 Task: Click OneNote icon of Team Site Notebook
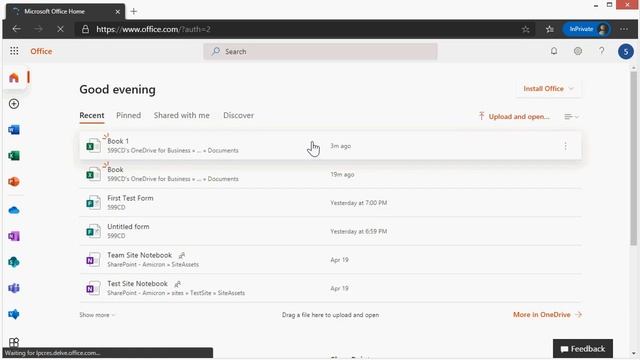click(x=93, y=260)
